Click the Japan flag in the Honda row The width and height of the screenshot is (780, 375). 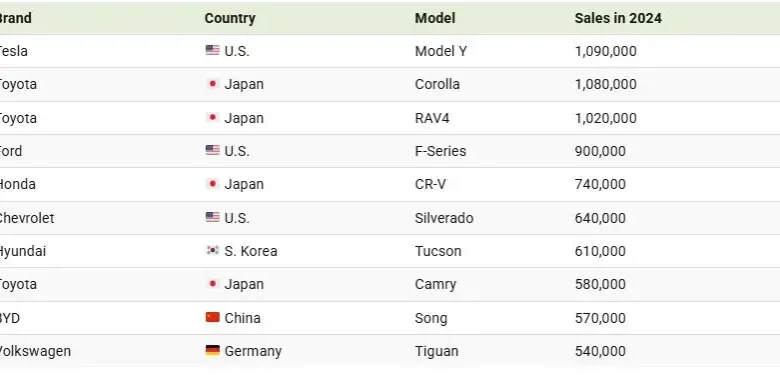212,184
